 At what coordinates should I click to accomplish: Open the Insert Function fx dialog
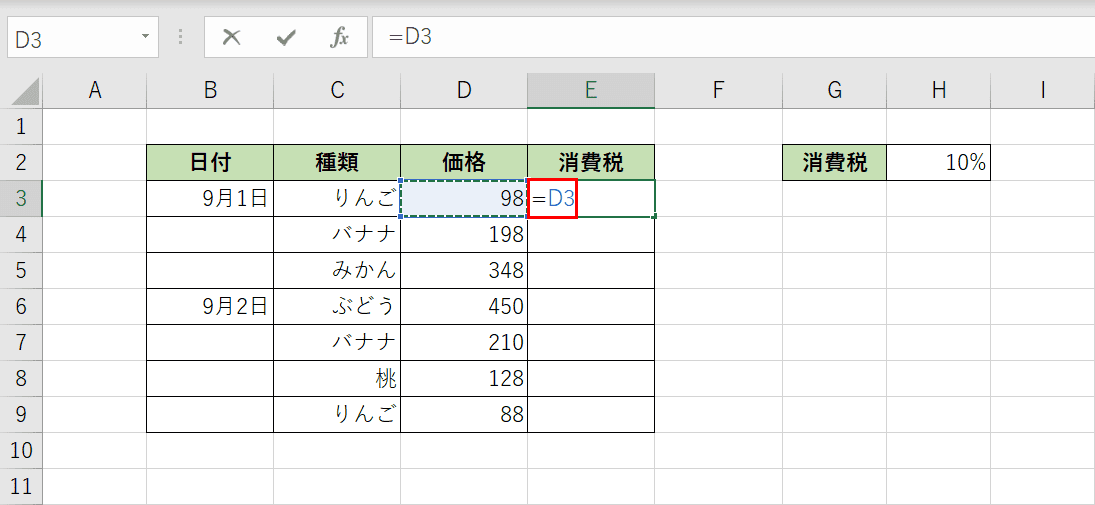339,38
